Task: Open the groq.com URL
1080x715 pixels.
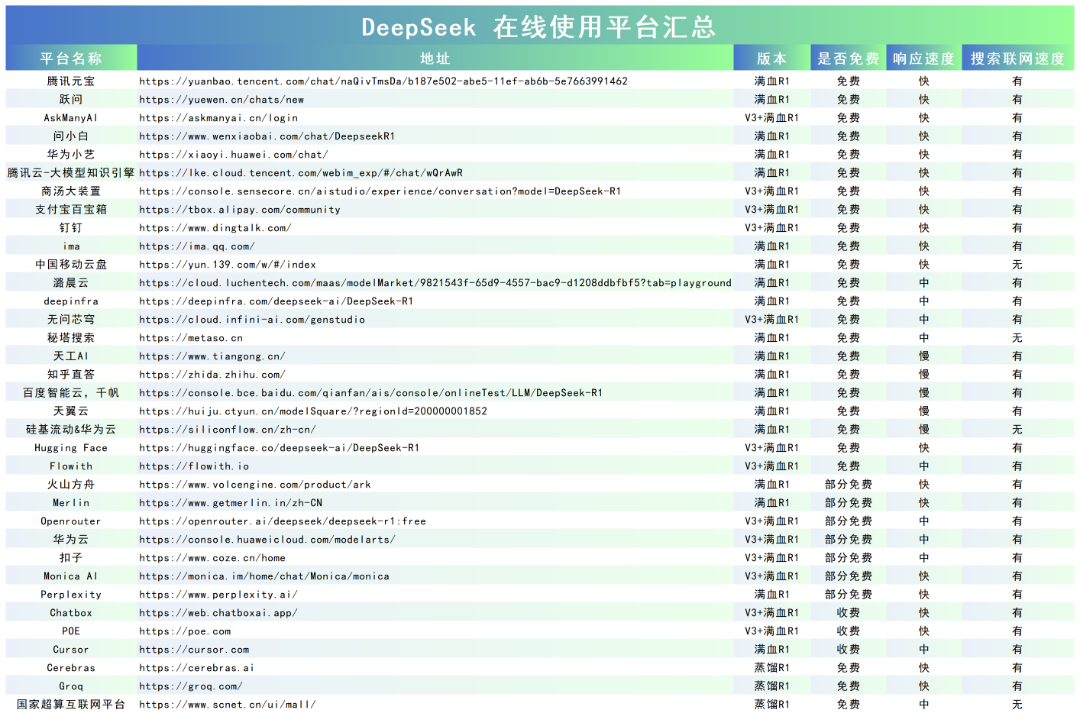Action: tap(191, 686)
